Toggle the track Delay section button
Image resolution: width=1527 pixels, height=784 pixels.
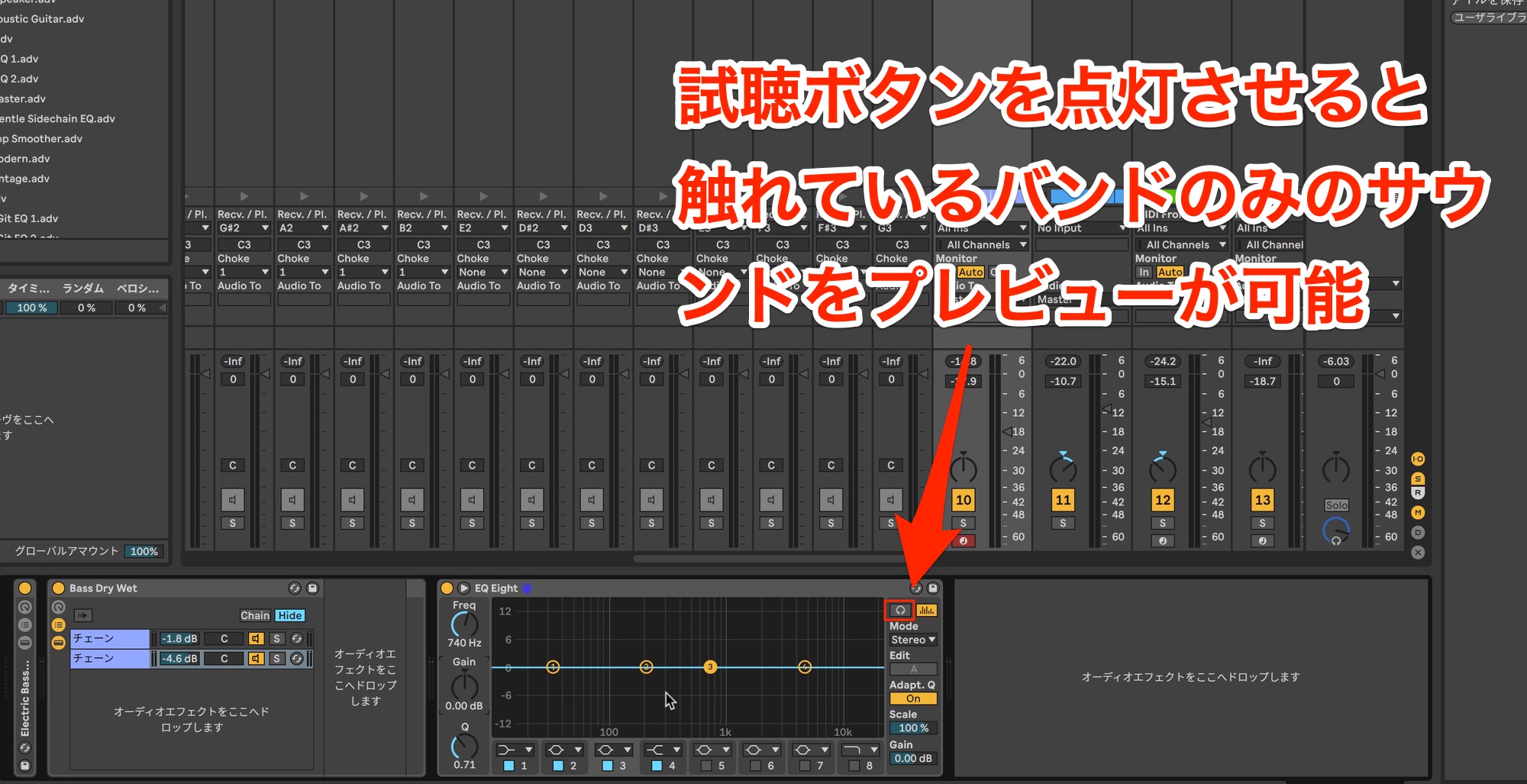click(1418, 532)
